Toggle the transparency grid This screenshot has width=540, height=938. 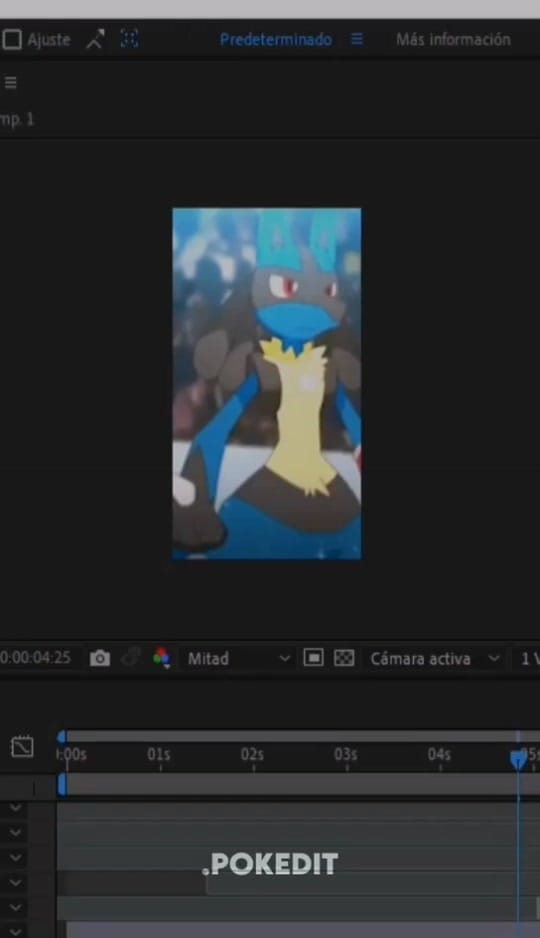[344, 658]
